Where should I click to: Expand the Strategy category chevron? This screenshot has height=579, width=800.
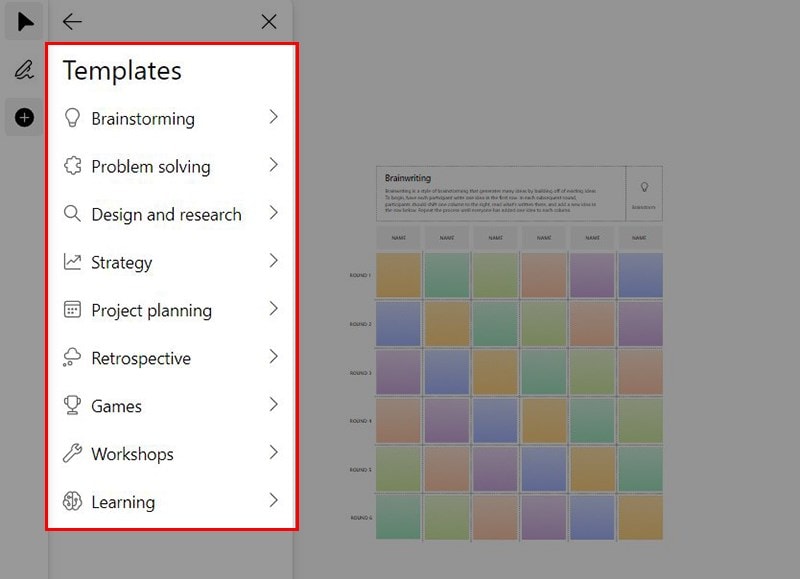(272, 262)
